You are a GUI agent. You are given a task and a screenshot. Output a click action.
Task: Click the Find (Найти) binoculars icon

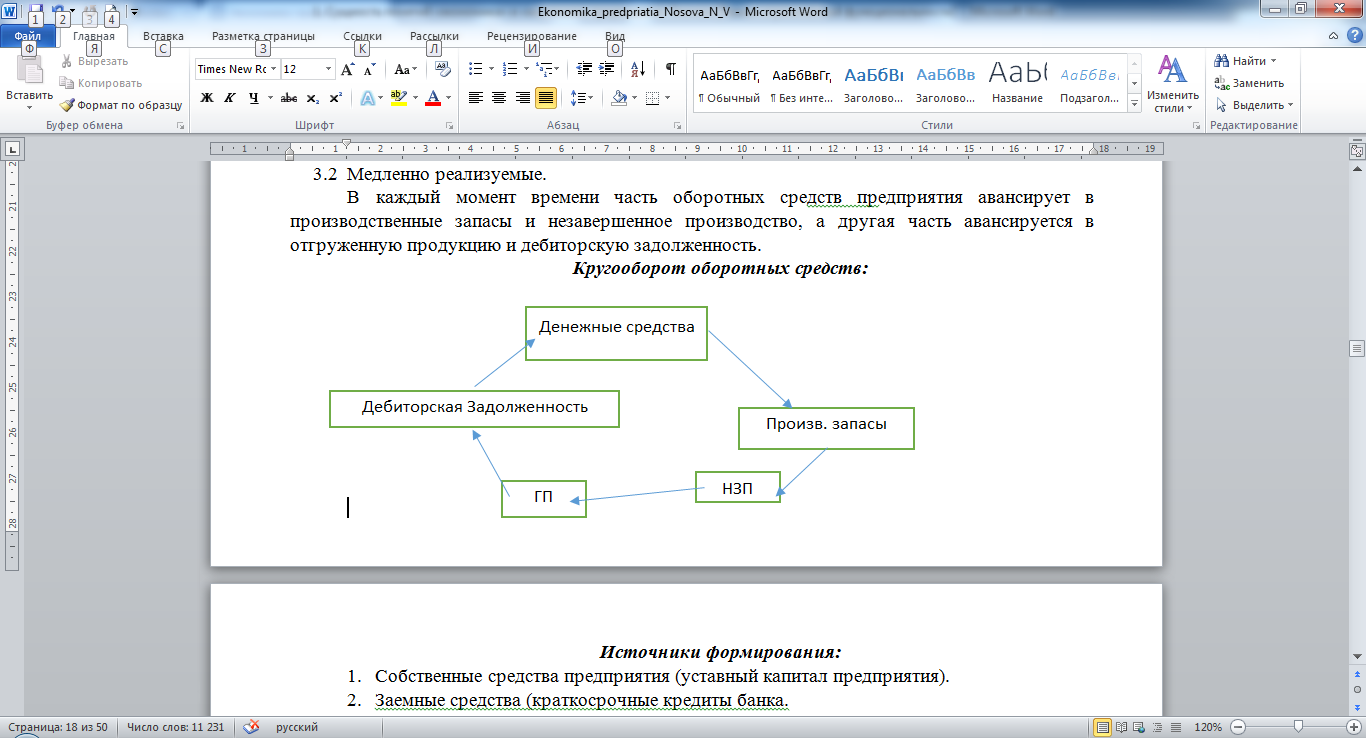[1222, 61]
